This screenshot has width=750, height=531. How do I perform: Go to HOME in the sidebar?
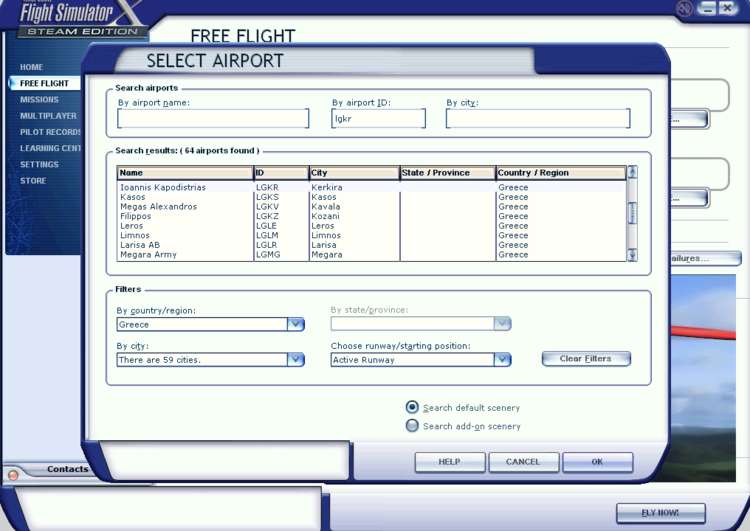tap(32, 67)
